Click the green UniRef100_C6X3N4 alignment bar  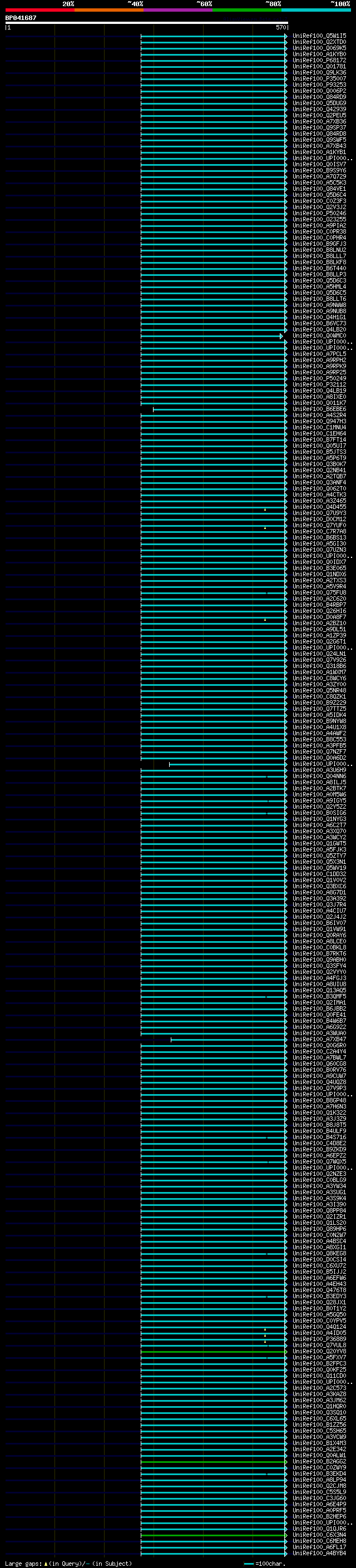tap(214, 1536)
